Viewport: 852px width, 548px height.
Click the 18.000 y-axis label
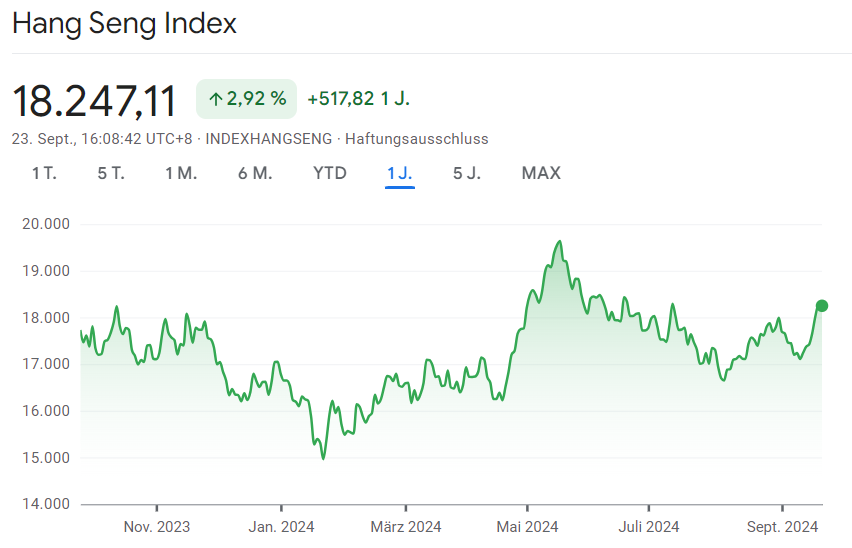(46, 318)
